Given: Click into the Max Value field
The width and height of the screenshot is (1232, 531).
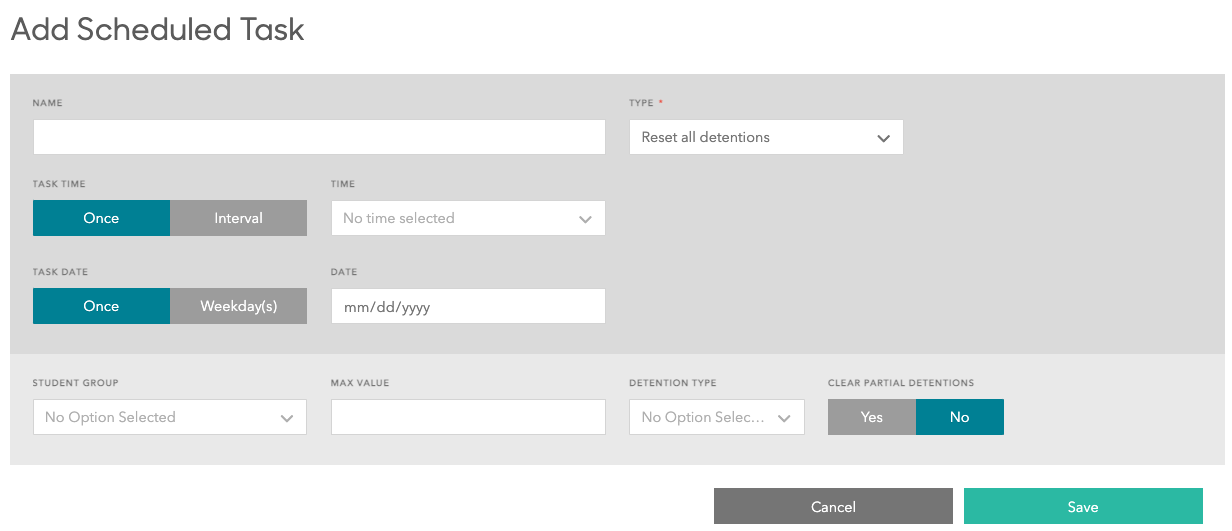Looking at the screenshot, I should click(x=468, y=417).
